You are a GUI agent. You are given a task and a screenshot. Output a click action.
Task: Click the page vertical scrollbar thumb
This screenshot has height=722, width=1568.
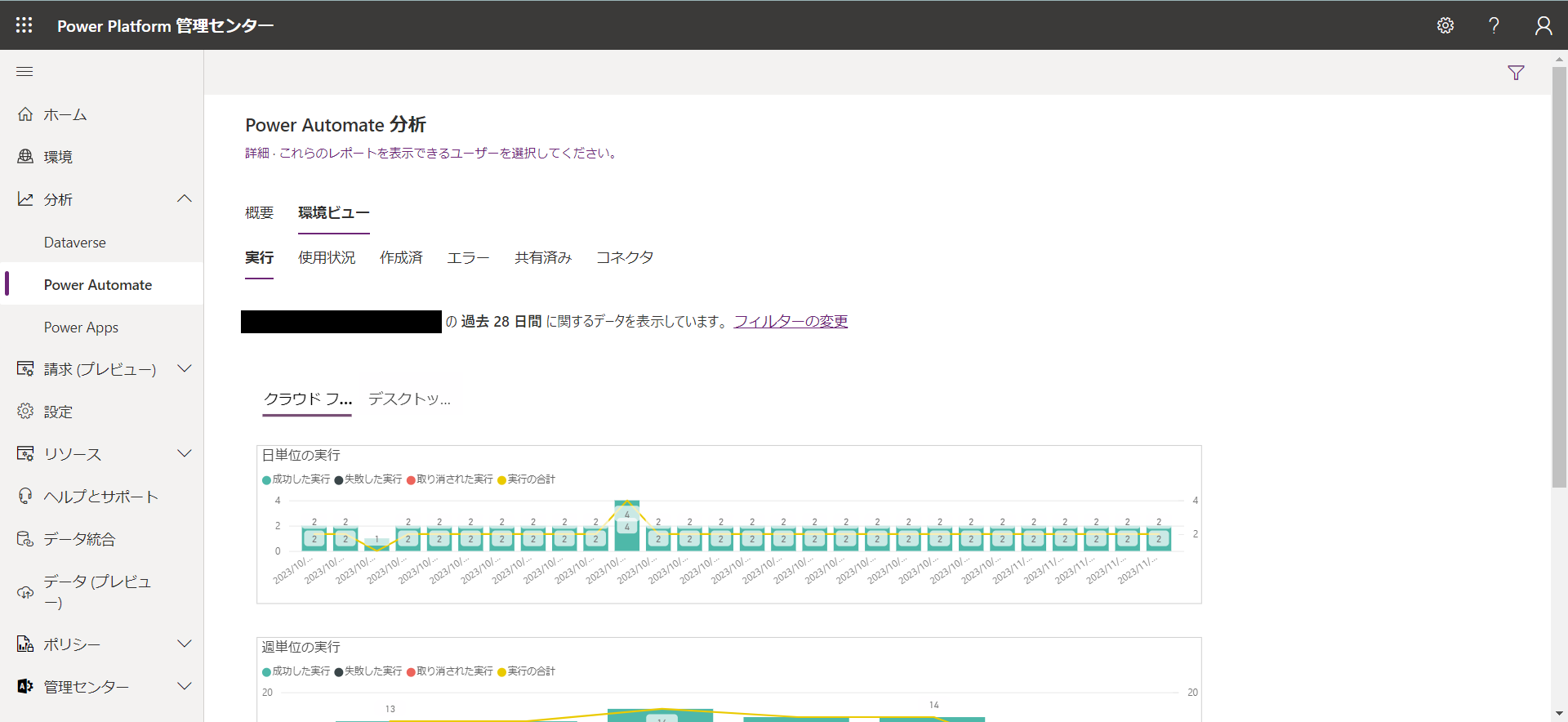tap(1559, 278)
